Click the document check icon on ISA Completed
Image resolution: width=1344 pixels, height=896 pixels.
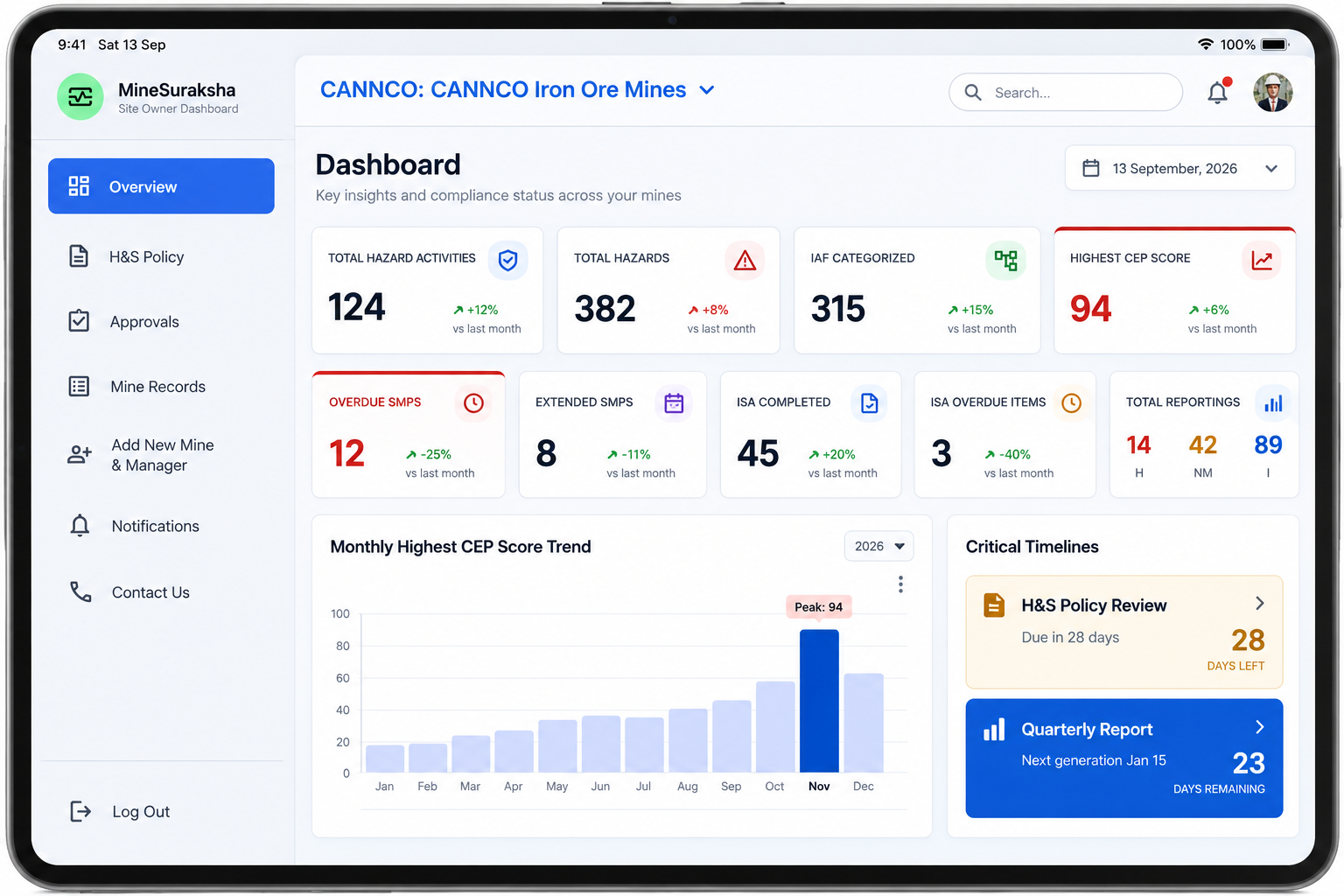869,402
